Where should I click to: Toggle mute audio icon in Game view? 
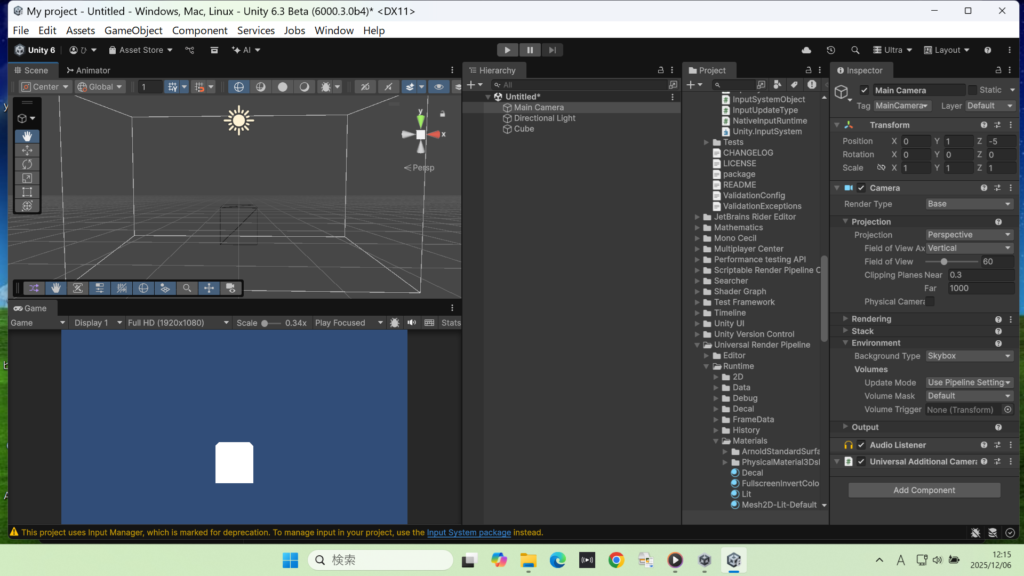coord(411,323)
